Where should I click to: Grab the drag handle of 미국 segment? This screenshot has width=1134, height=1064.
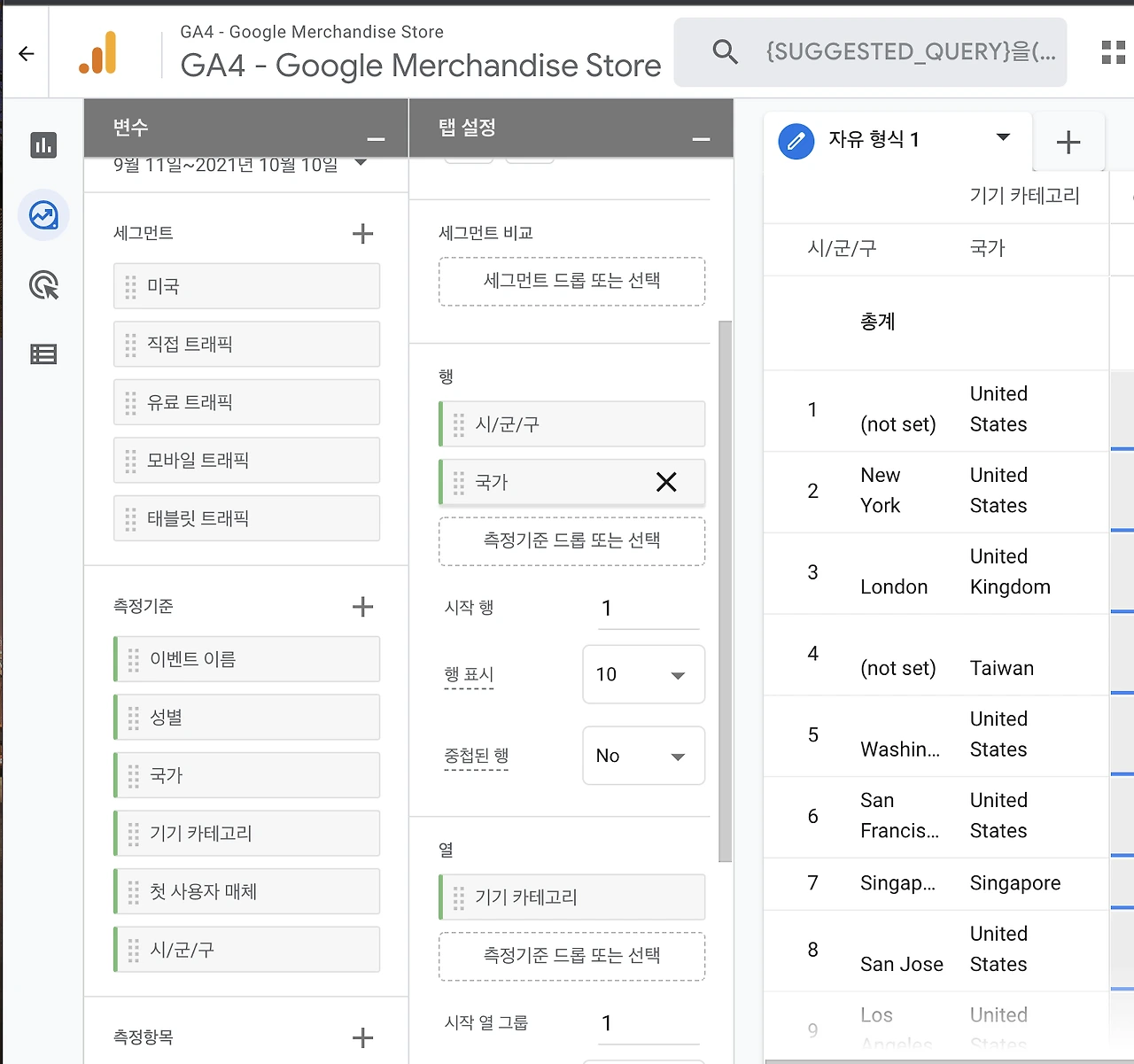coord(130,286)
